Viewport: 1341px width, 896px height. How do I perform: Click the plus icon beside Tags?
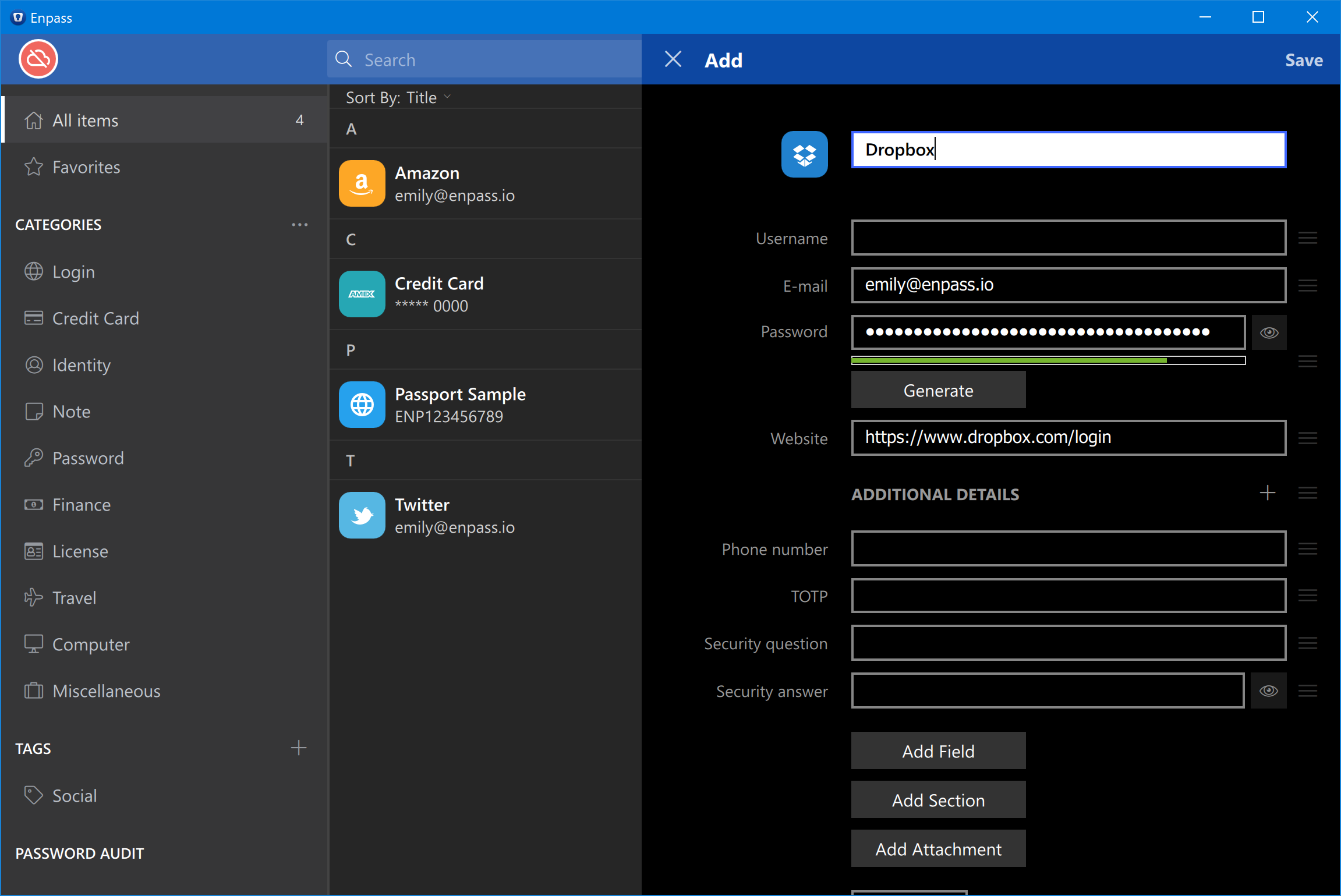[x=299, y=748]
